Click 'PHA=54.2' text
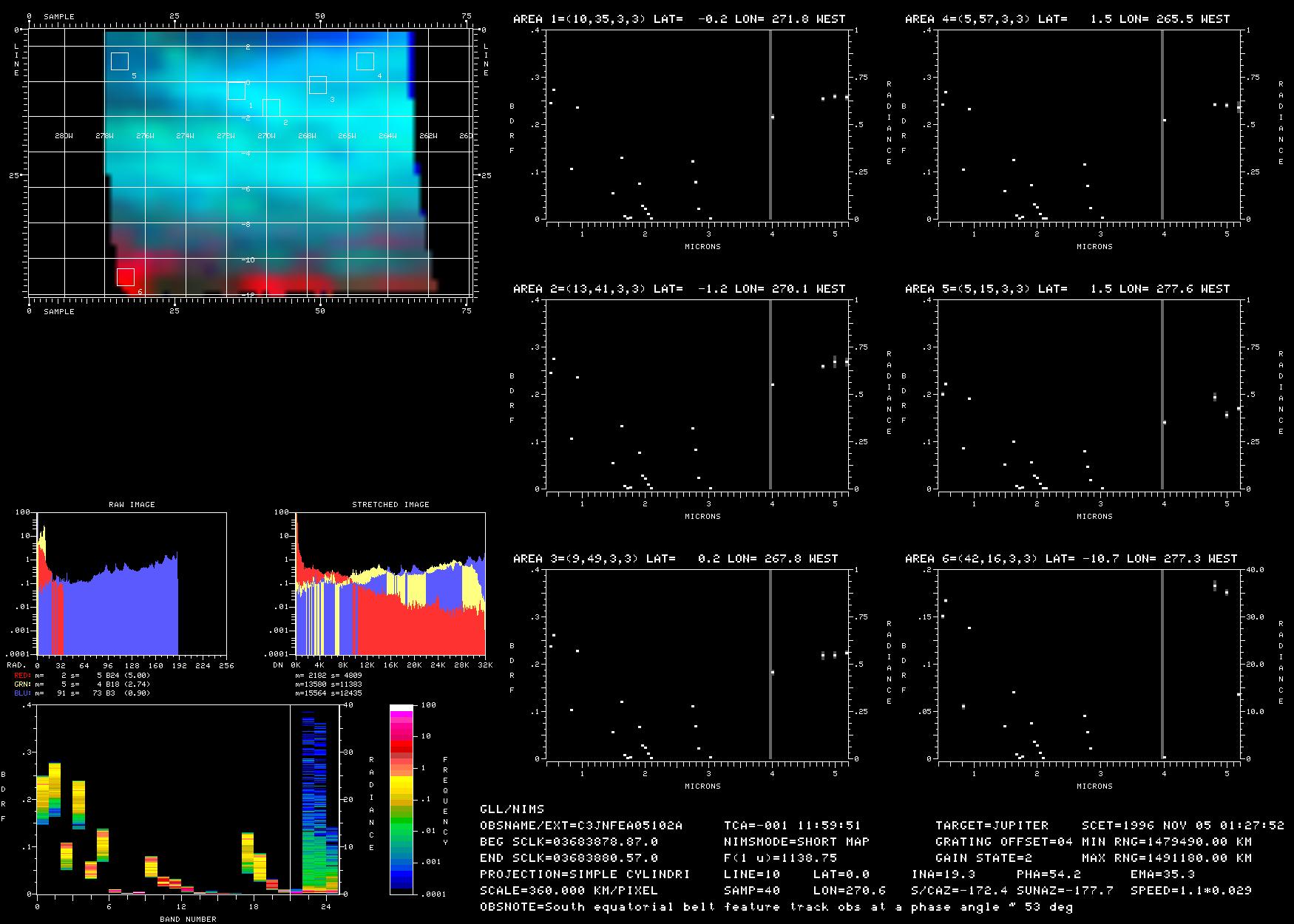The image size is (1294, 924). pyautogui.click(x=1049, y=874)
